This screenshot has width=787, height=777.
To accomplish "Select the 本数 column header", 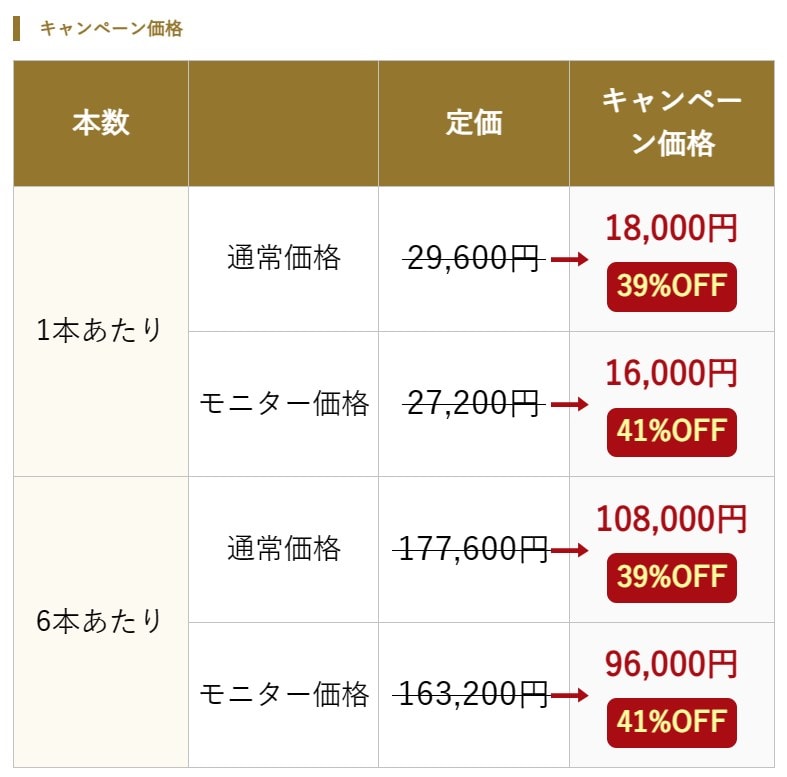I will (101, 123).
